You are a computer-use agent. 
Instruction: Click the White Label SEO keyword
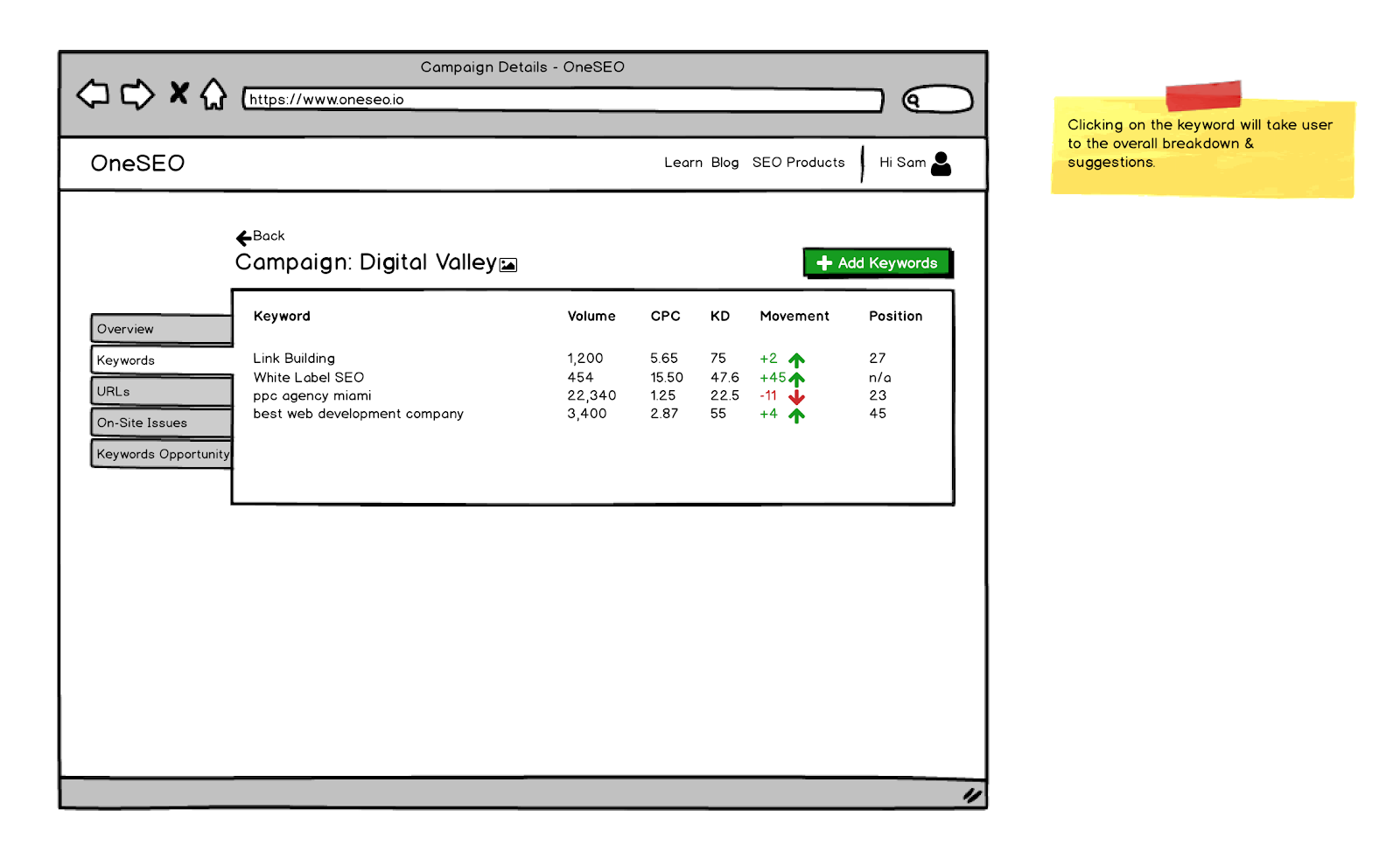click(x=309, y=378)
